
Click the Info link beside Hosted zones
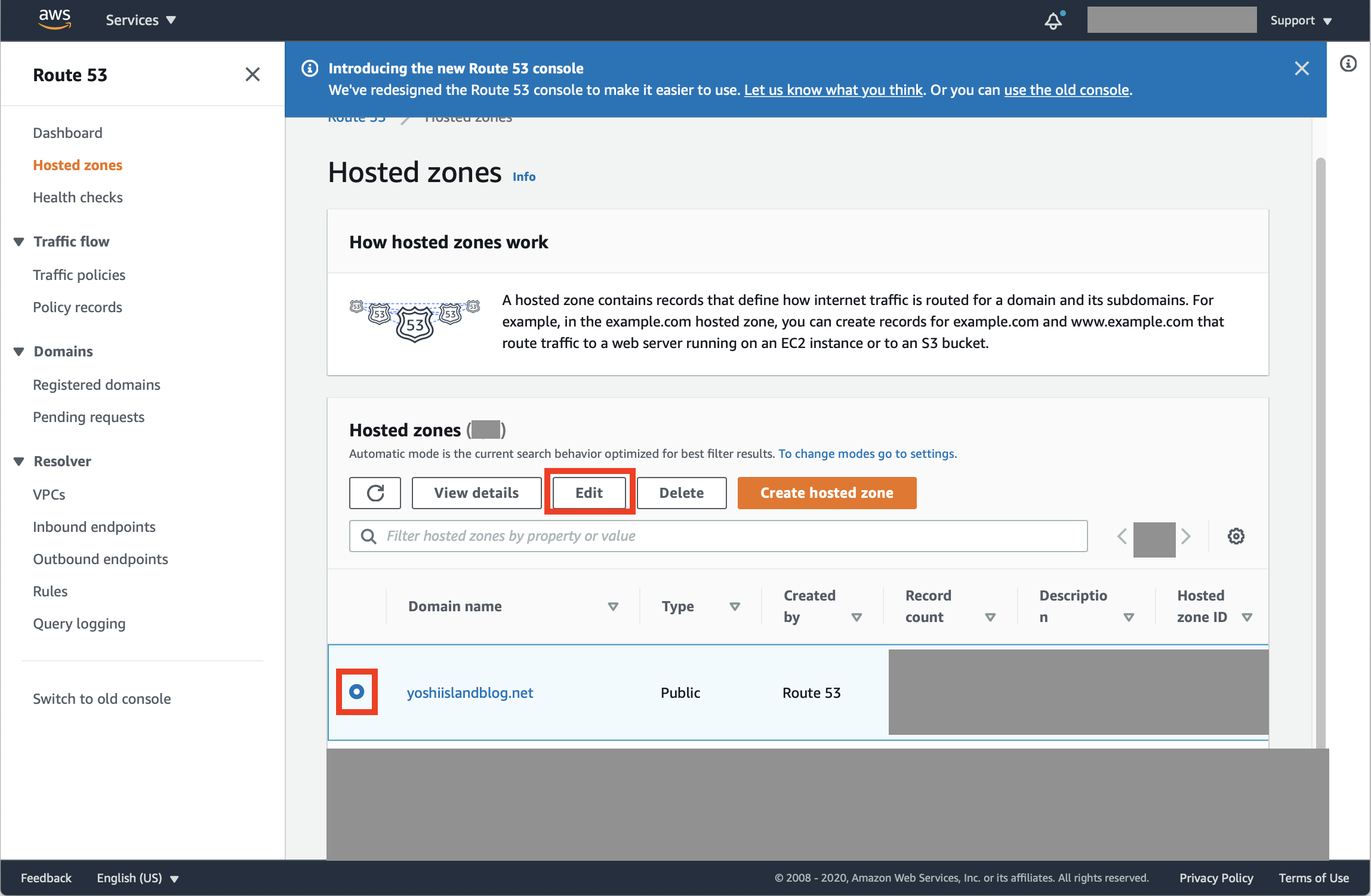524,177
